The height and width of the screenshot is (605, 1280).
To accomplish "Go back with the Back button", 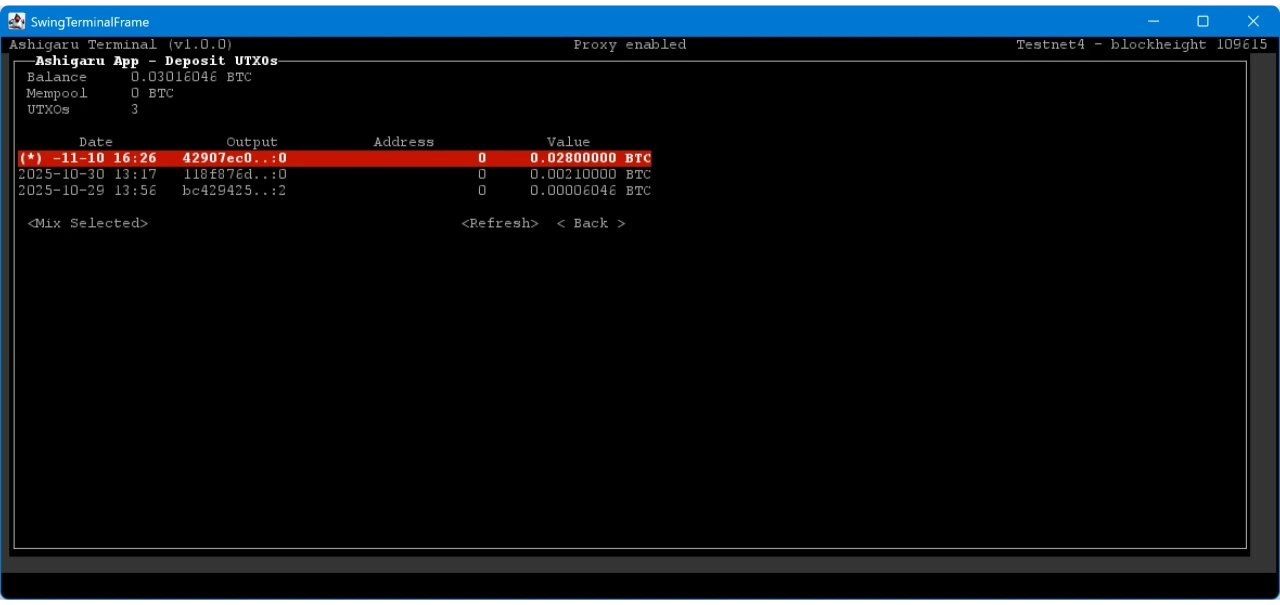I will 591,223.
